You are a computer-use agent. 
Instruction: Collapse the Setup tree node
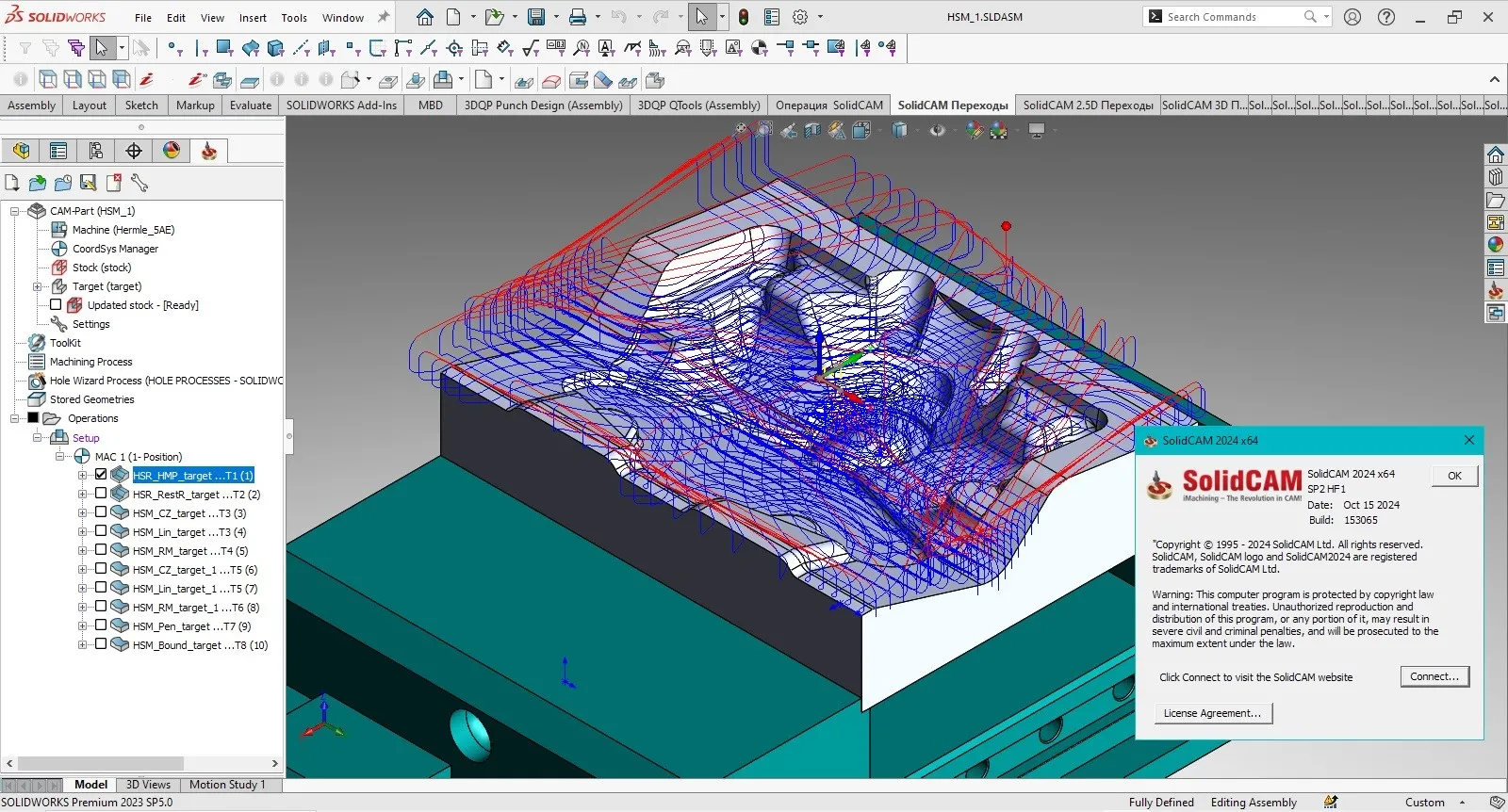[x=38, y=437]
